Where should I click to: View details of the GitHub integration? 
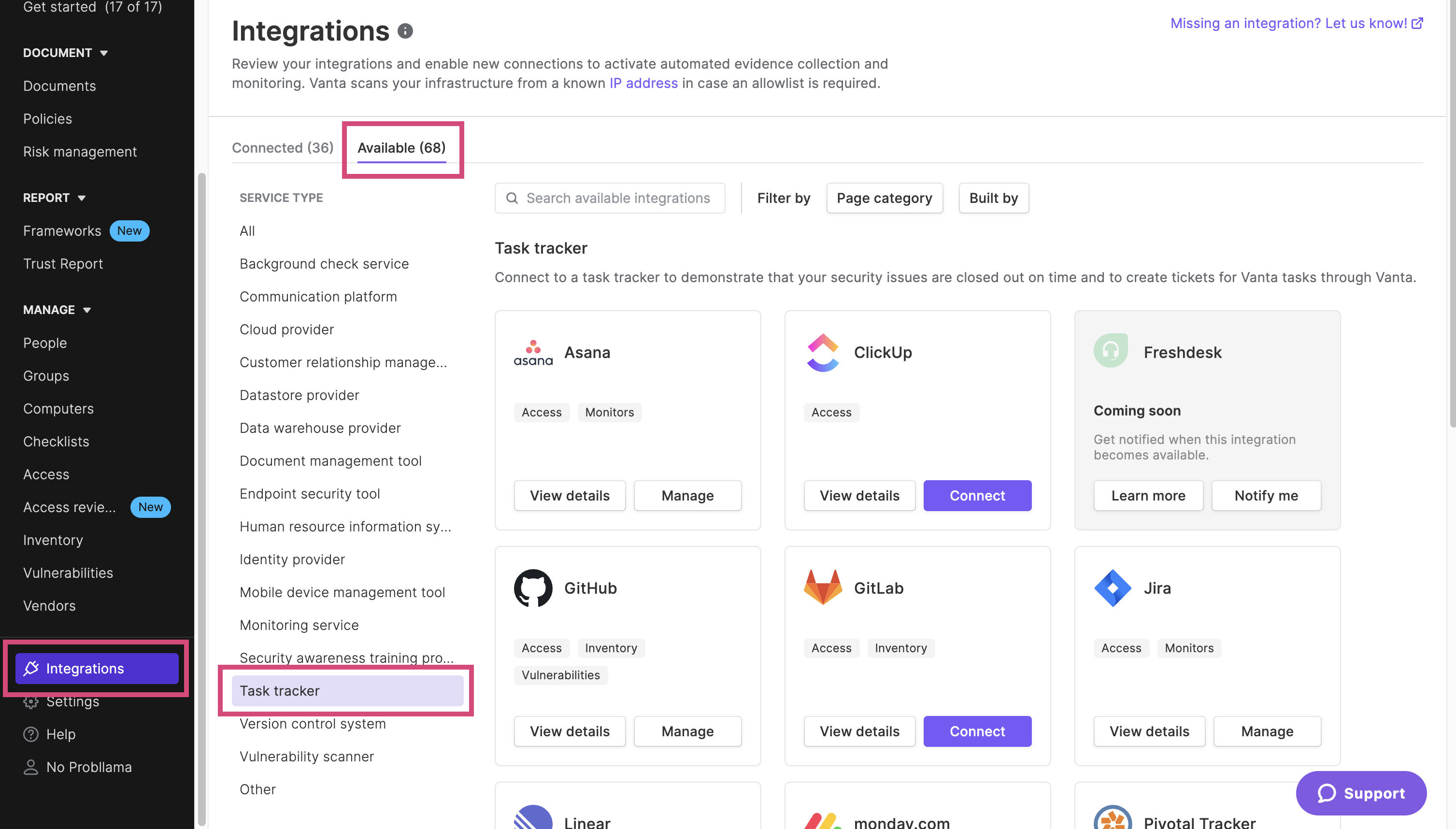[569, 731]
